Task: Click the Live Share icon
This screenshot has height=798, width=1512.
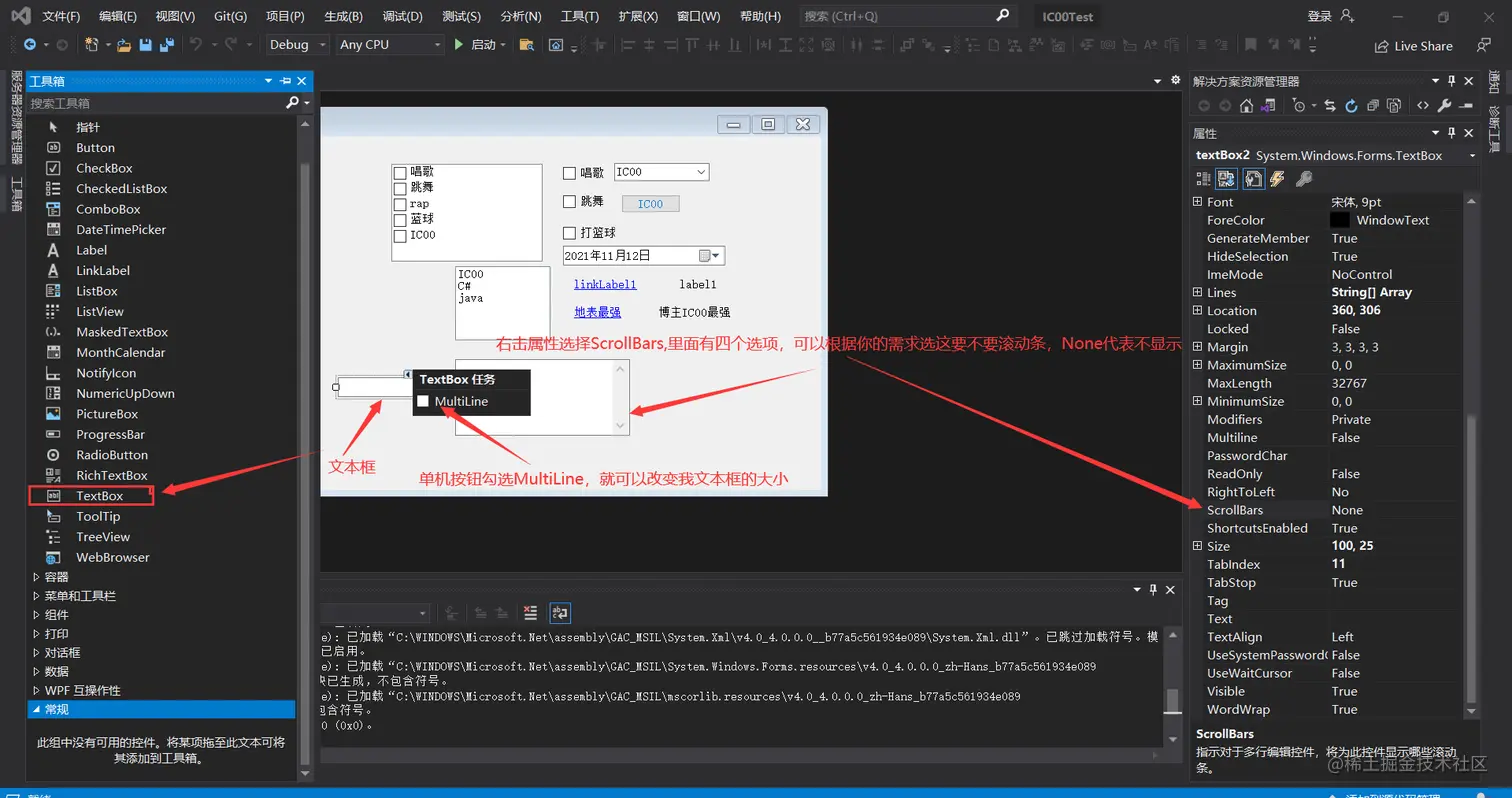Action: point(1382,46)
